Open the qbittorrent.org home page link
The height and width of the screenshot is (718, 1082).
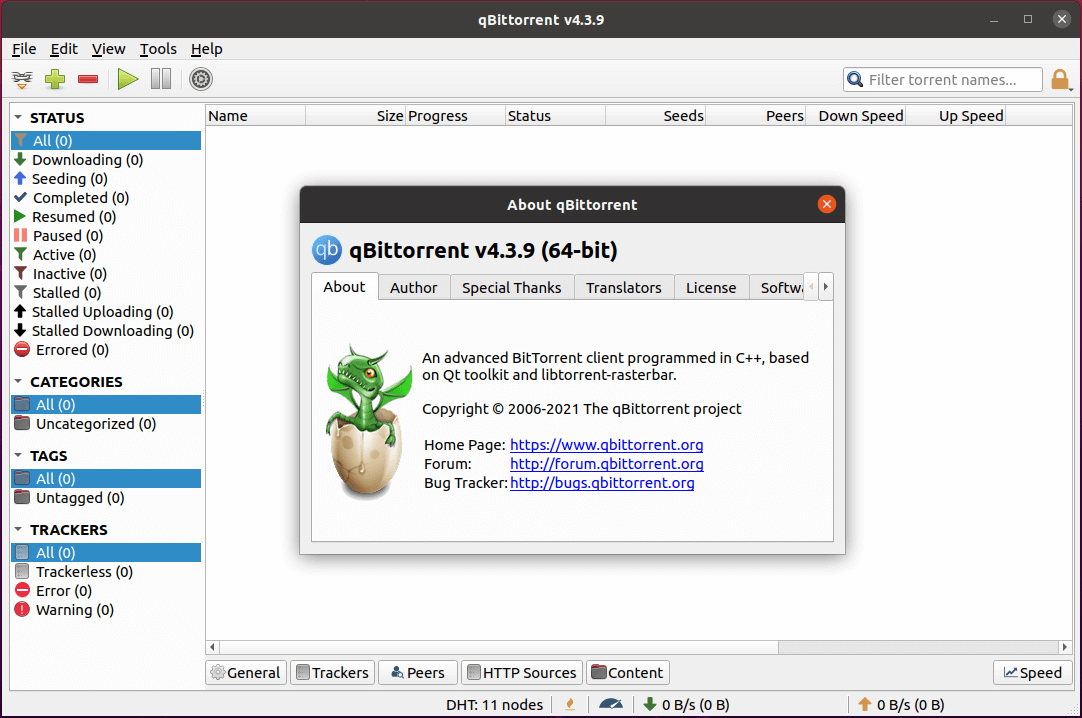pyautogui.click(x=607, y=445)
